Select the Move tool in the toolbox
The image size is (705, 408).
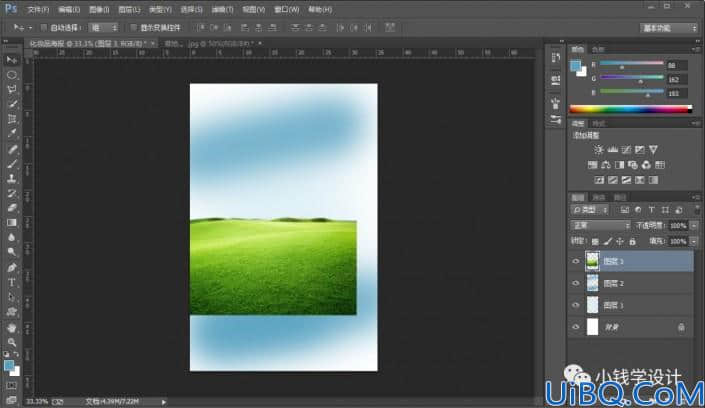click(12, 60)
